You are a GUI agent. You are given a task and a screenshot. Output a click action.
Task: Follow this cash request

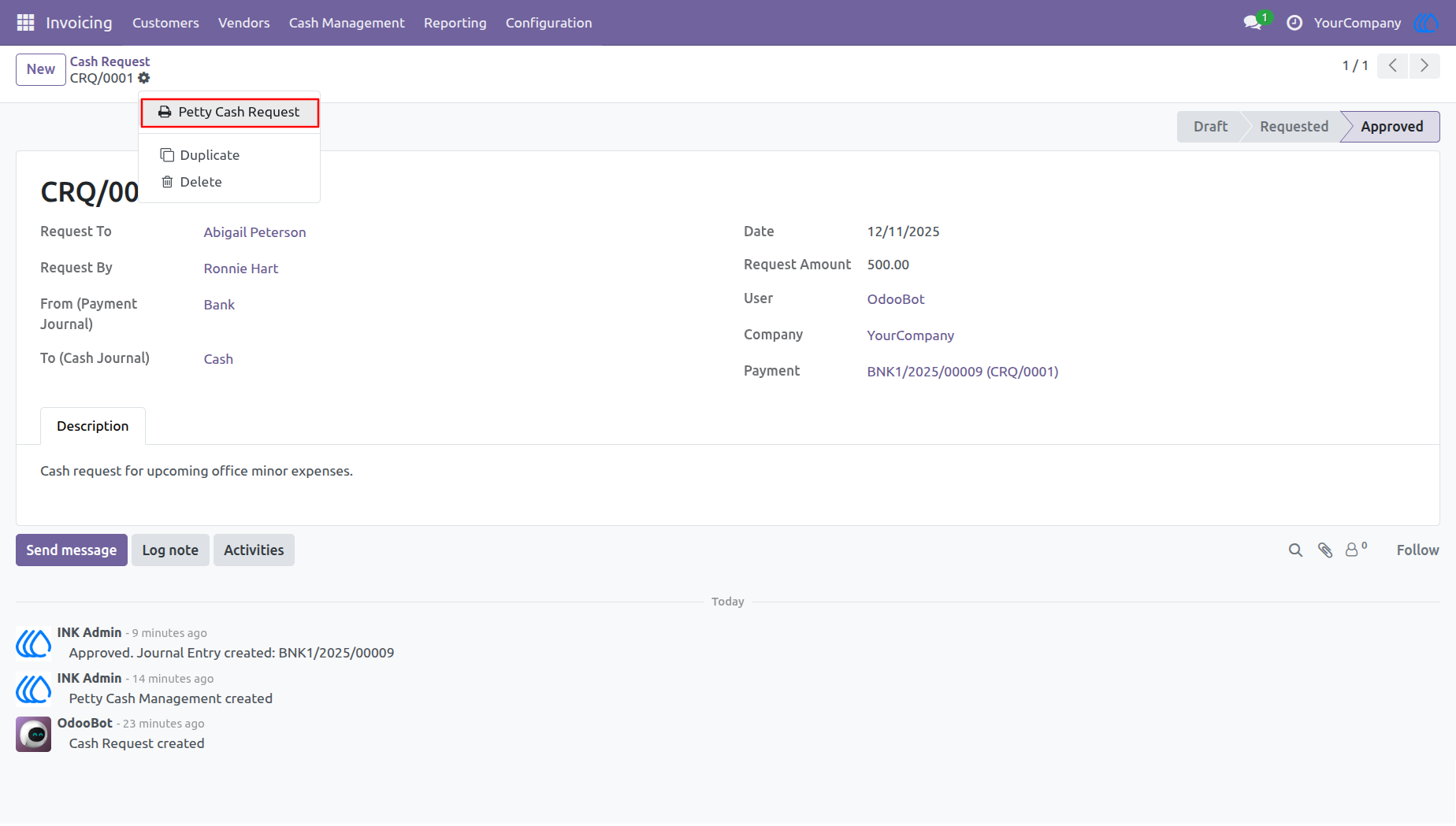coord(1417,550)
